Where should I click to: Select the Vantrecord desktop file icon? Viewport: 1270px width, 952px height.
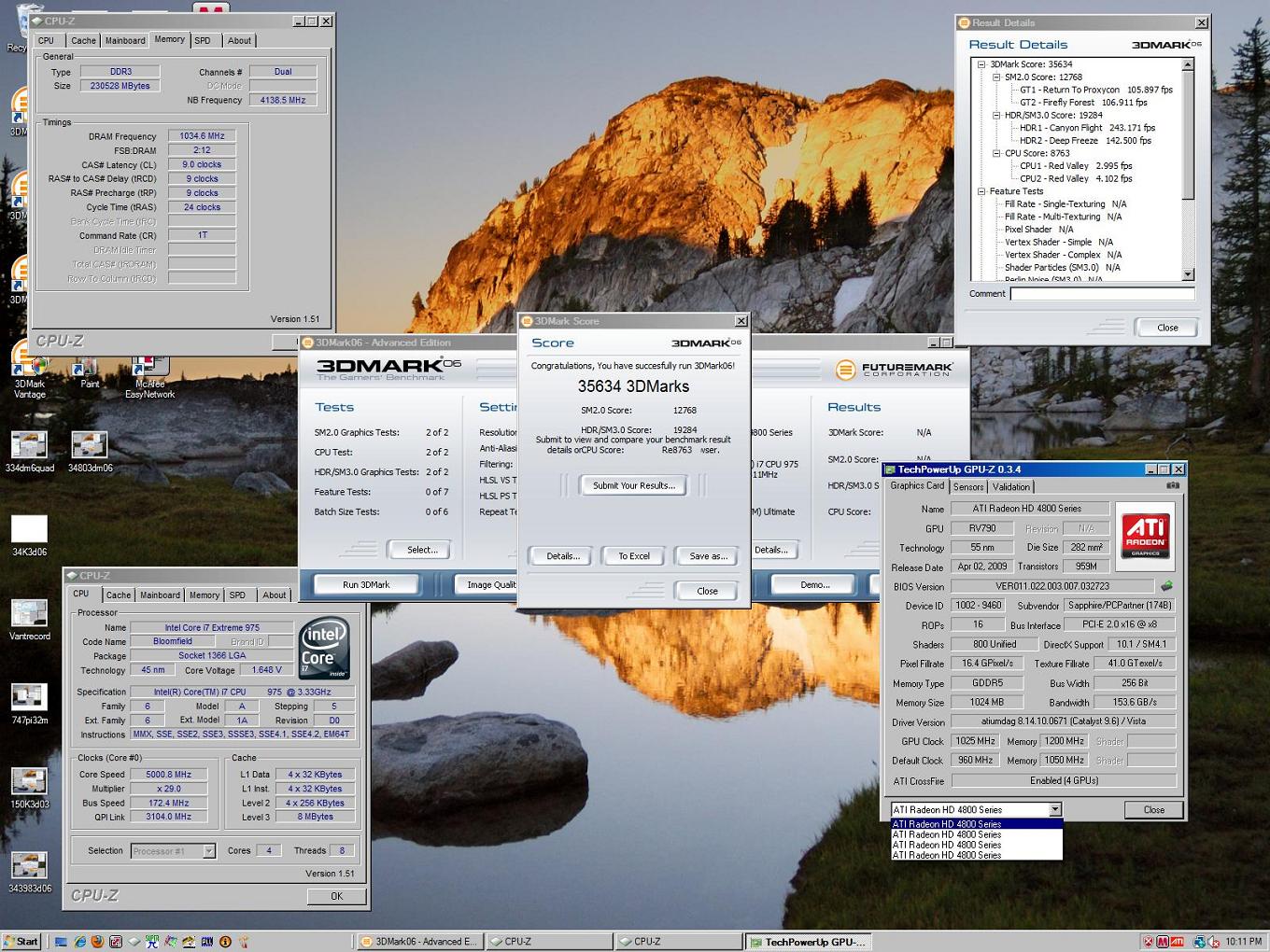coord(29,620)
